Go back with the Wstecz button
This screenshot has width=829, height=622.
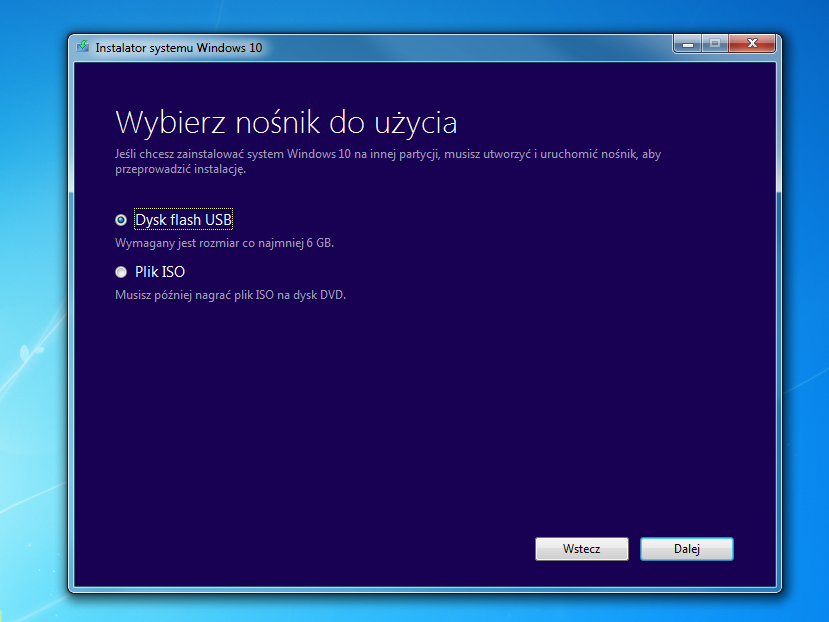tap(582, 549)
